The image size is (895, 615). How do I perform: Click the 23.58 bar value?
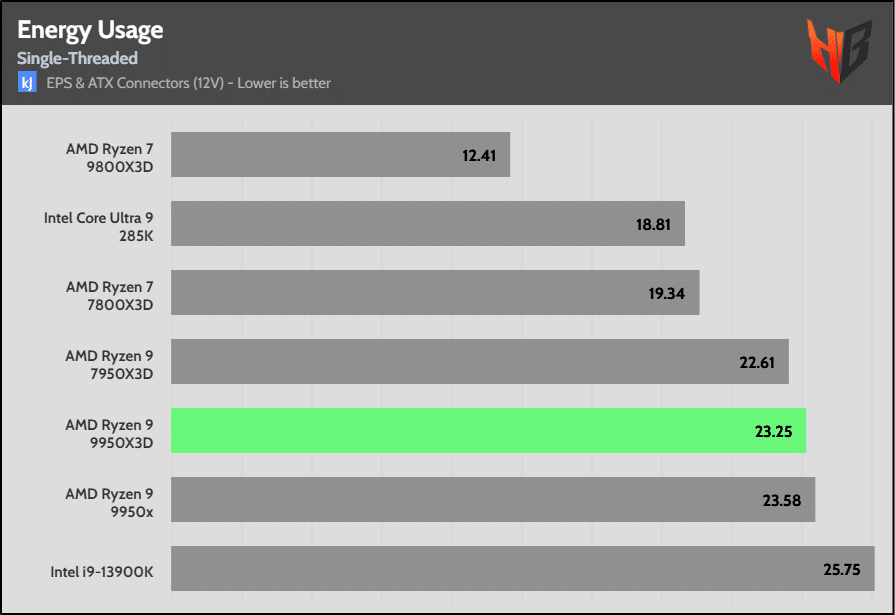783,500
